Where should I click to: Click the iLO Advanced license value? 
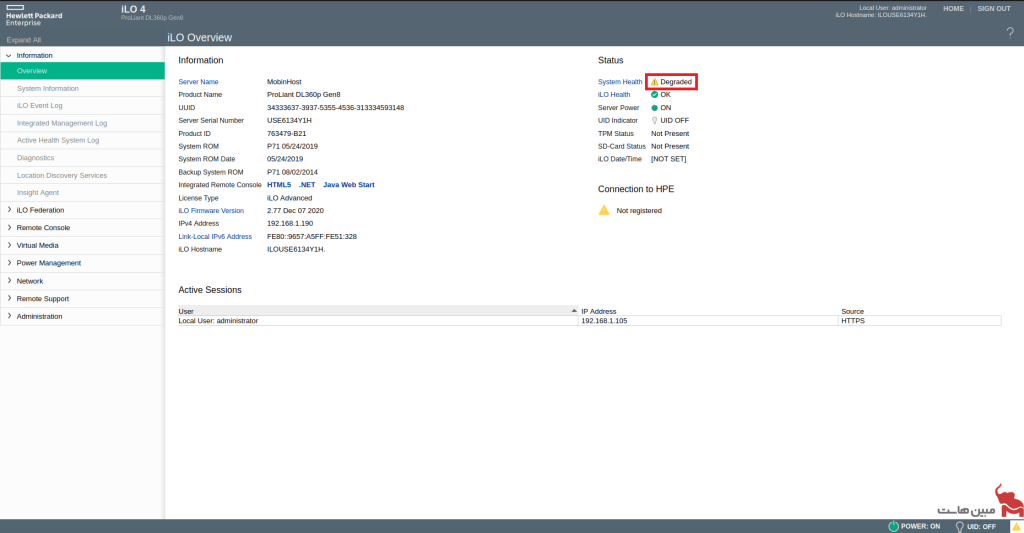pyautogui.click(x=289, y=198)
